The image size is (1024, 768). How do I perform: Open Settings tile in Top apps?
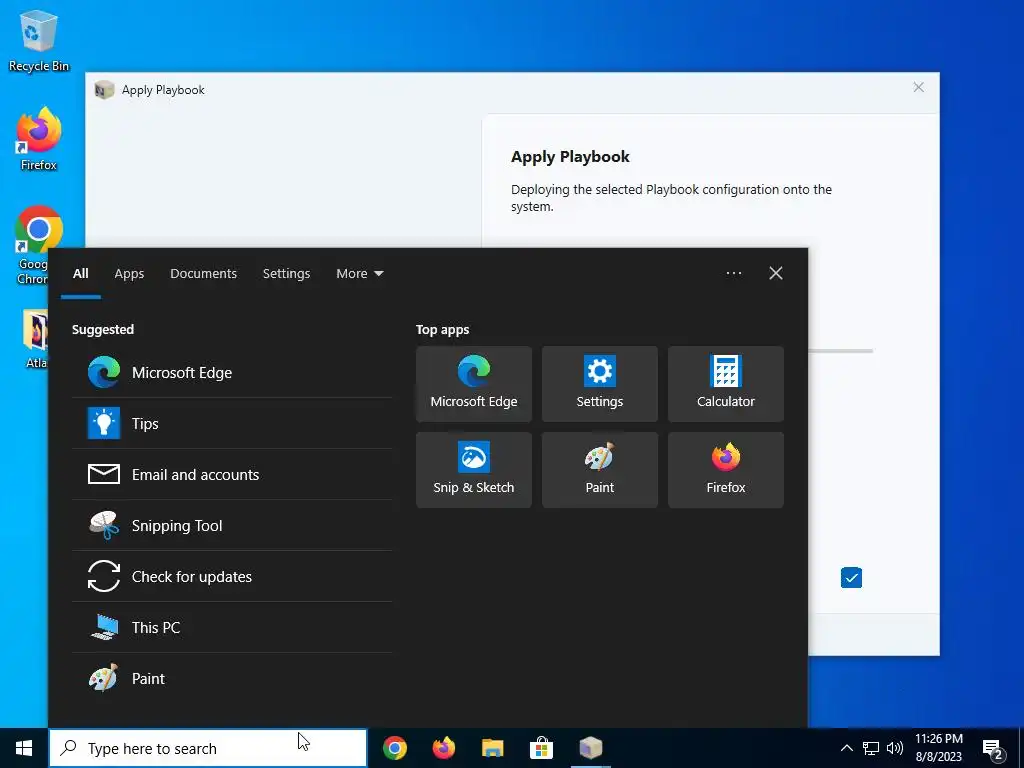pos(600,384)
